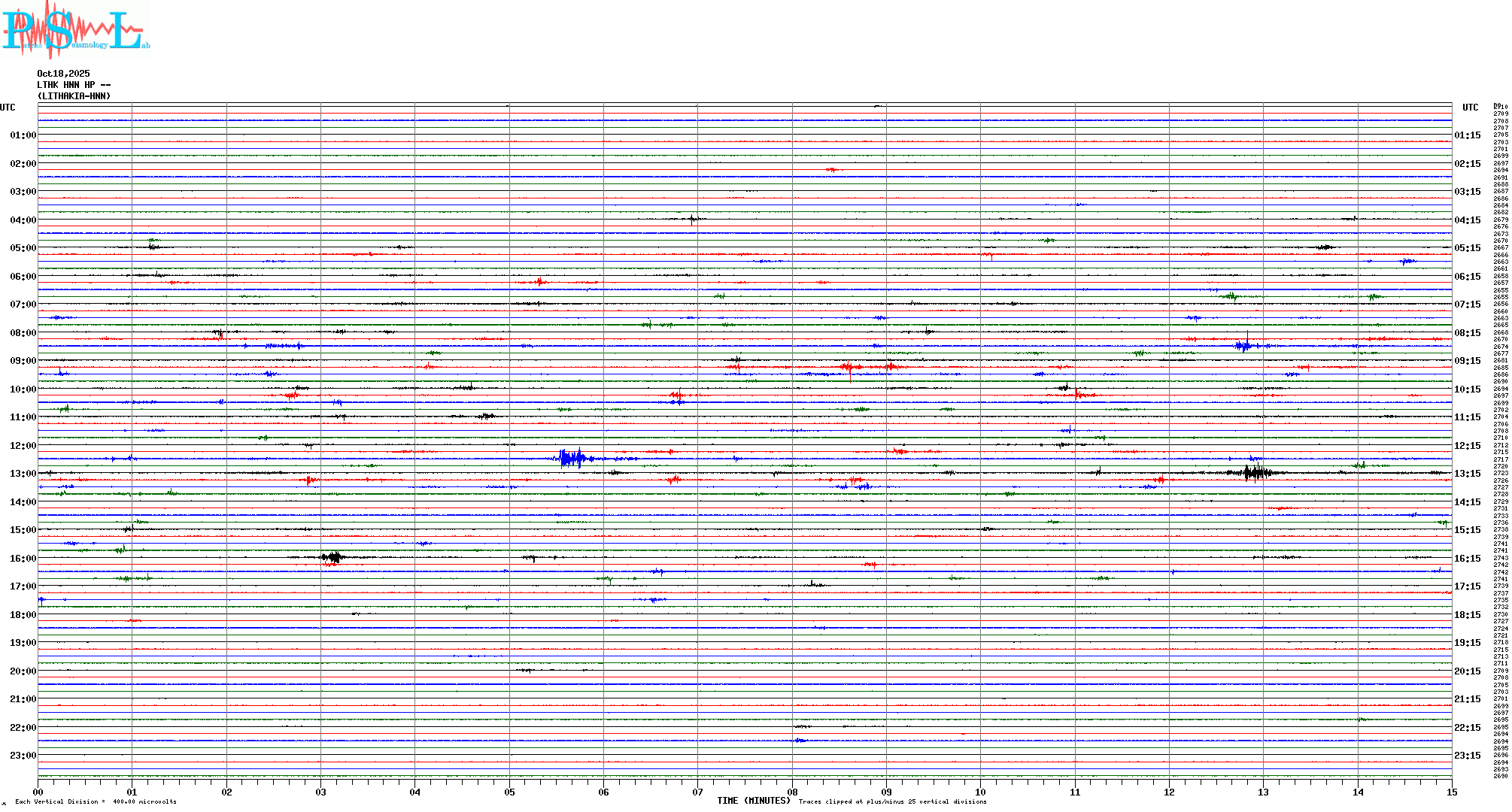Click the 08:15 label on right axis

(x=1467, y=333)
